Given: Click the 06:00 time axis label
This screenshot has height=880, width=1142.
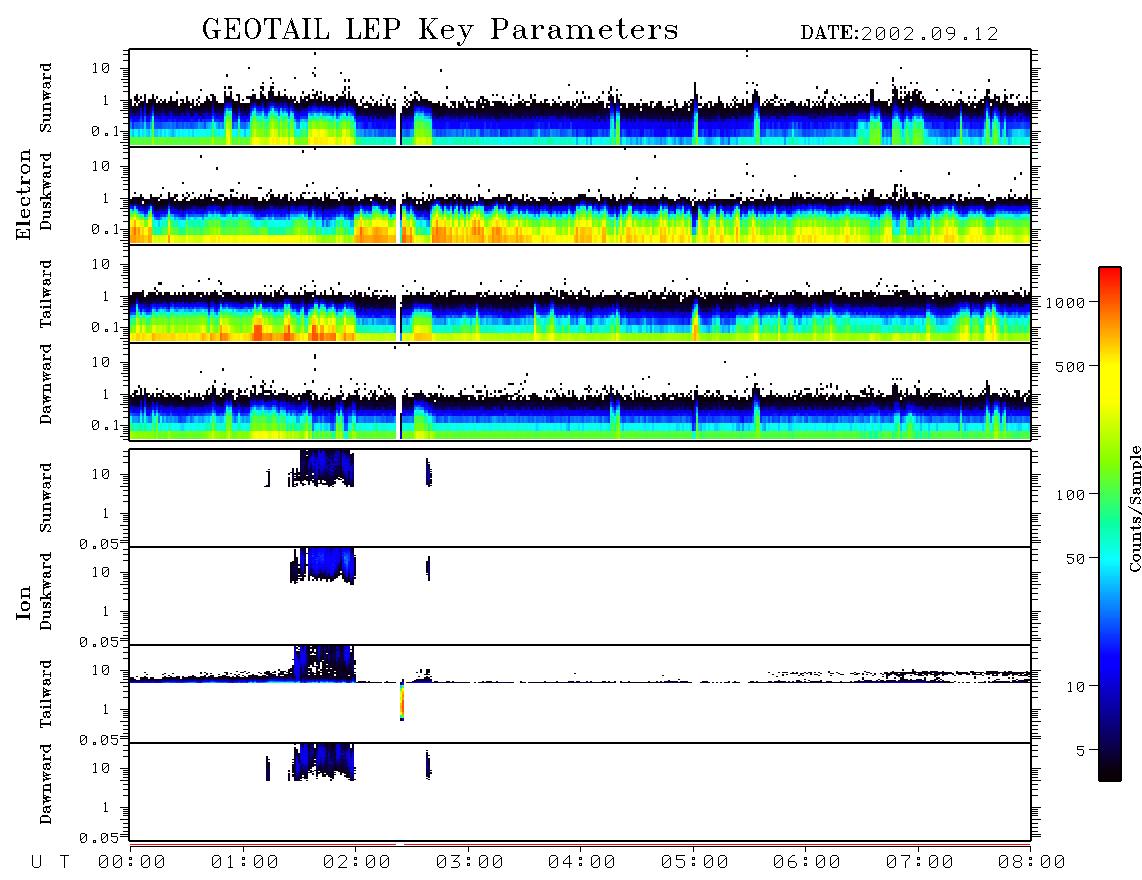Looking at the screenshot, I should coord(806,862).
